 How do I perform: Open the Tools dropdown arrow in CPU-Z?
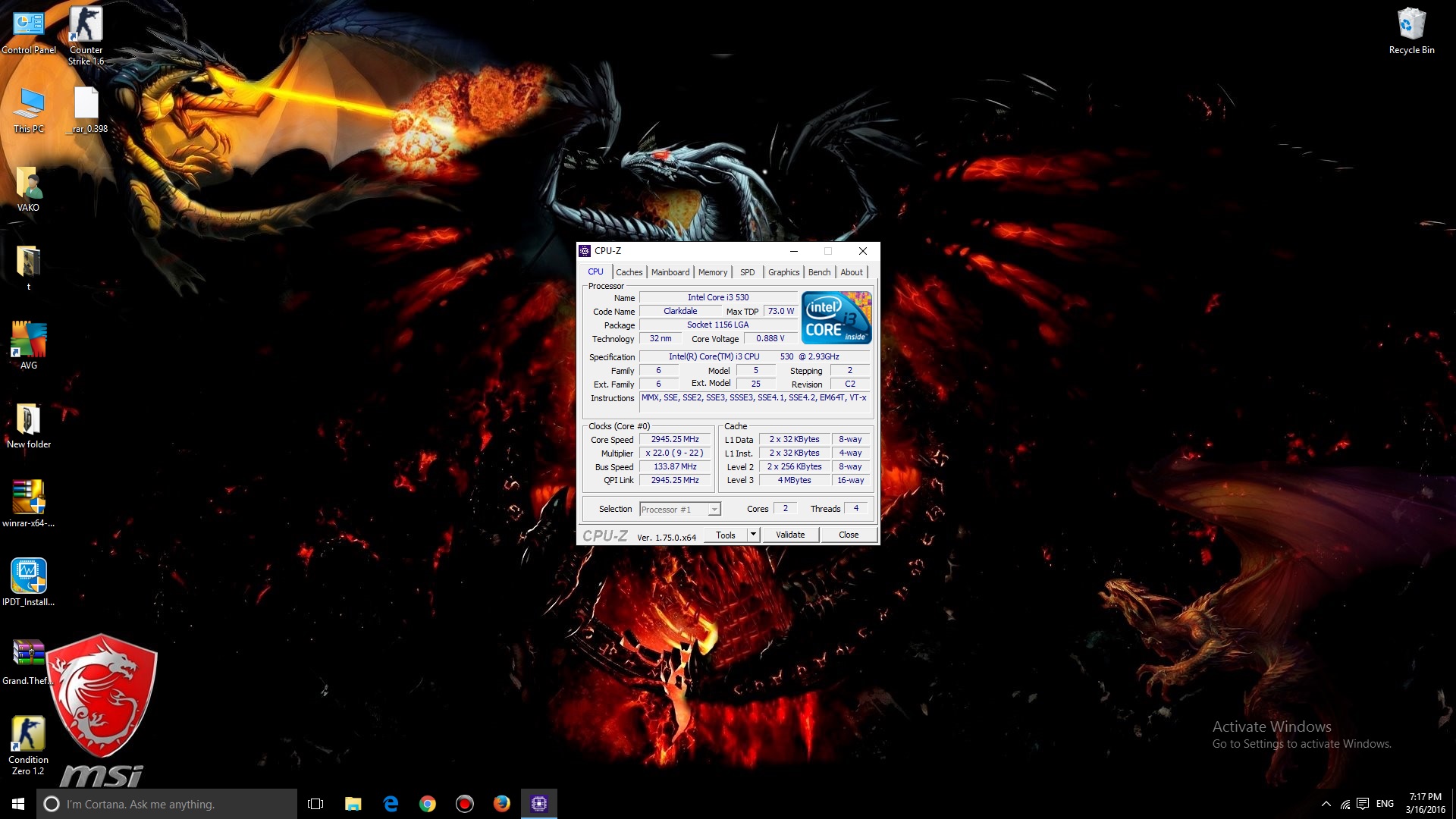(x=753, y=535)
